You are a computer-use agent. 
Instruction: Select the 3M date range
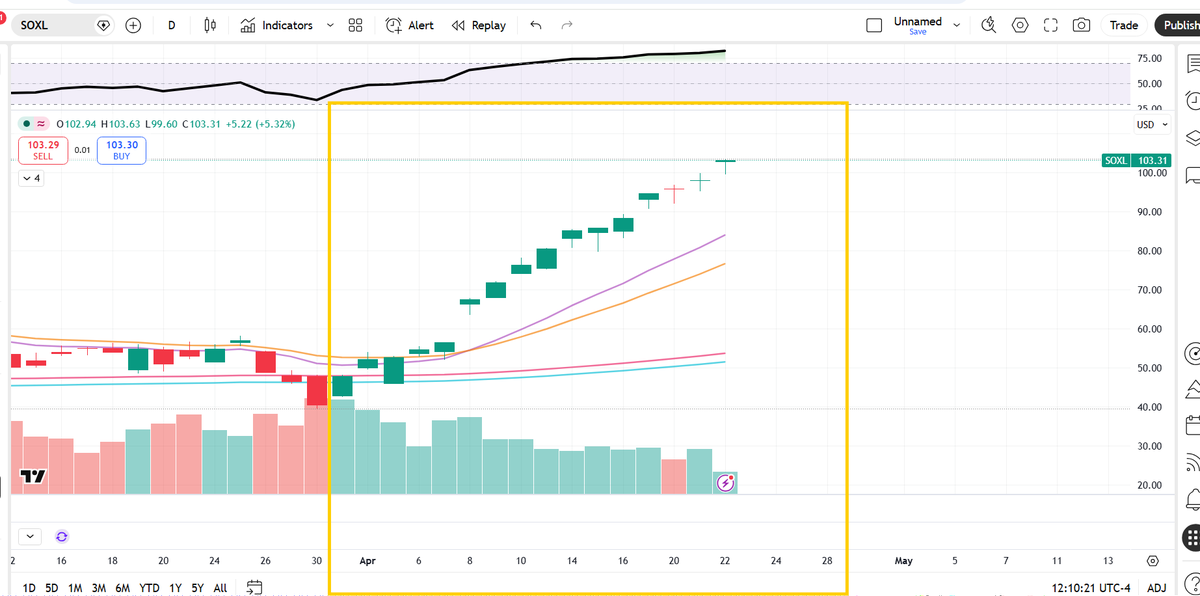[x=99, y=588]
